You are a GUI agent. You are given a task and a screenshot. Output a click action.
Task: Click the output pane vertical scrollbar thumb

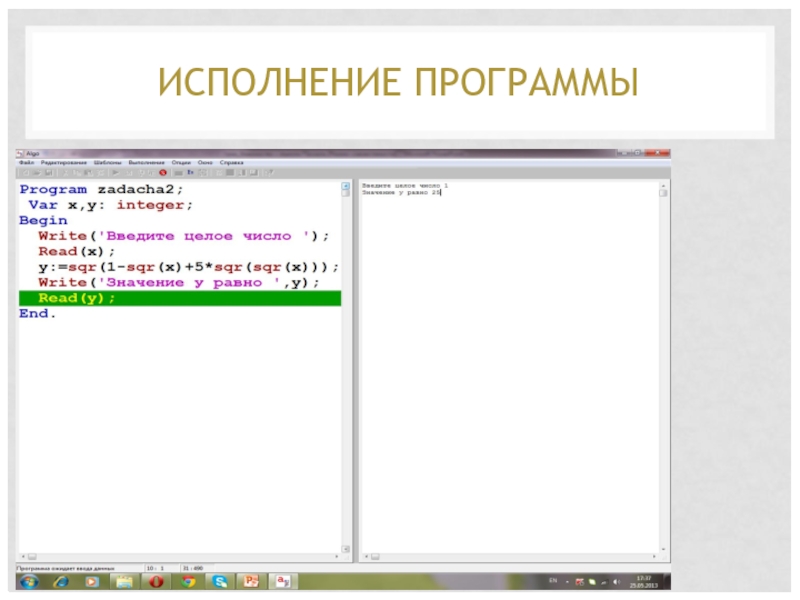663,193
